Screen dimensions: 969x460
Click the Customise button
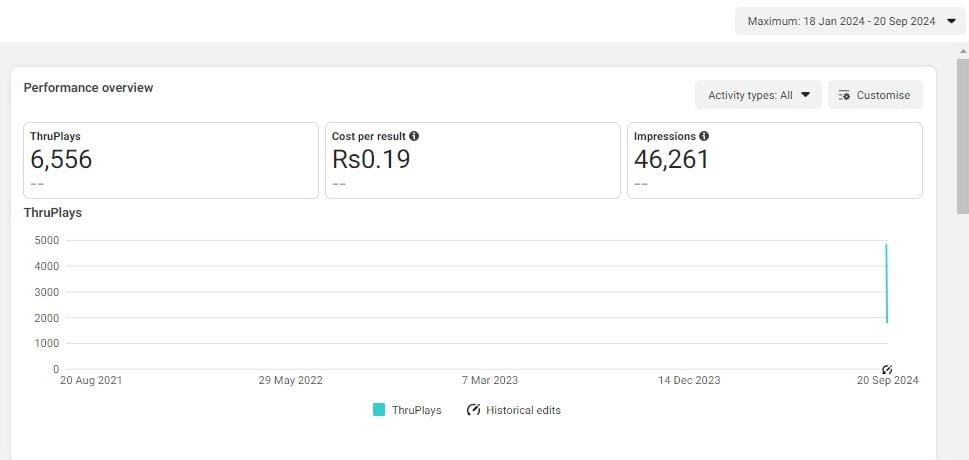[x=875, y=95]
